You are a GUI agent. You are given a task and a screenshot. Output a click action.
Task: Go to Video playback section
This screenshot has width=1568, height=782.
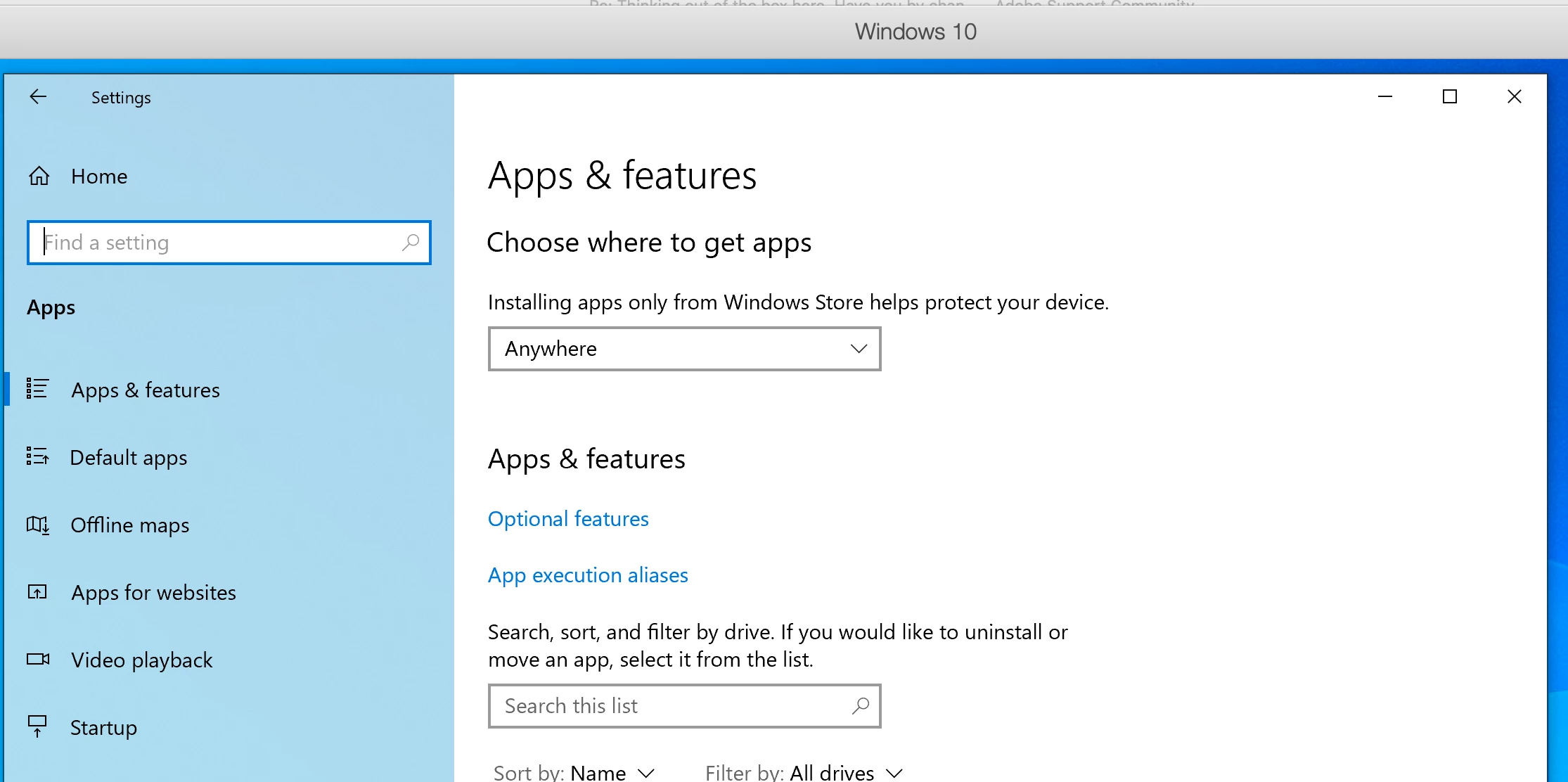[x=141, y=660]
